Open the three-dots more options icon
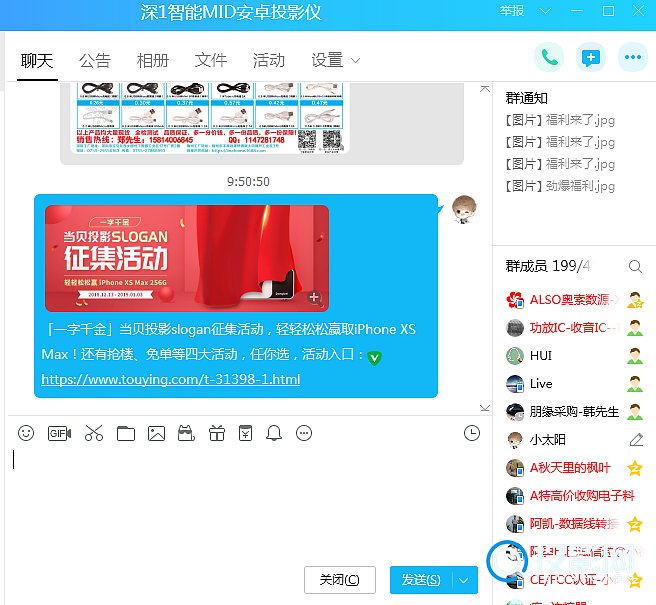The image size is (656, 605). [x=633, y=57]
